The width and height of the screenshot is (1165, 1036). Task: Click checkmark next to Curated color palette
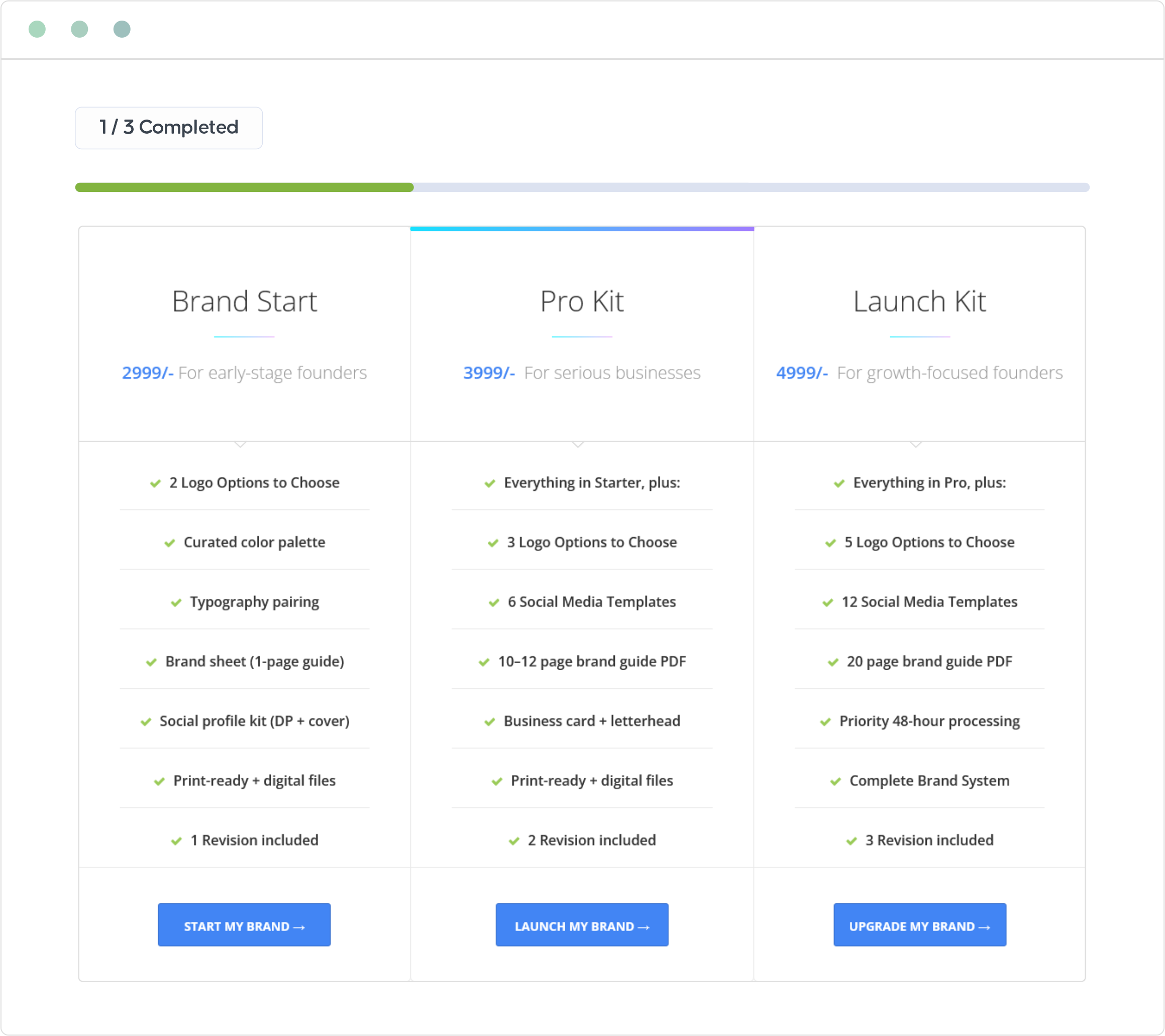pyautogui.click(x=169, y=543)
